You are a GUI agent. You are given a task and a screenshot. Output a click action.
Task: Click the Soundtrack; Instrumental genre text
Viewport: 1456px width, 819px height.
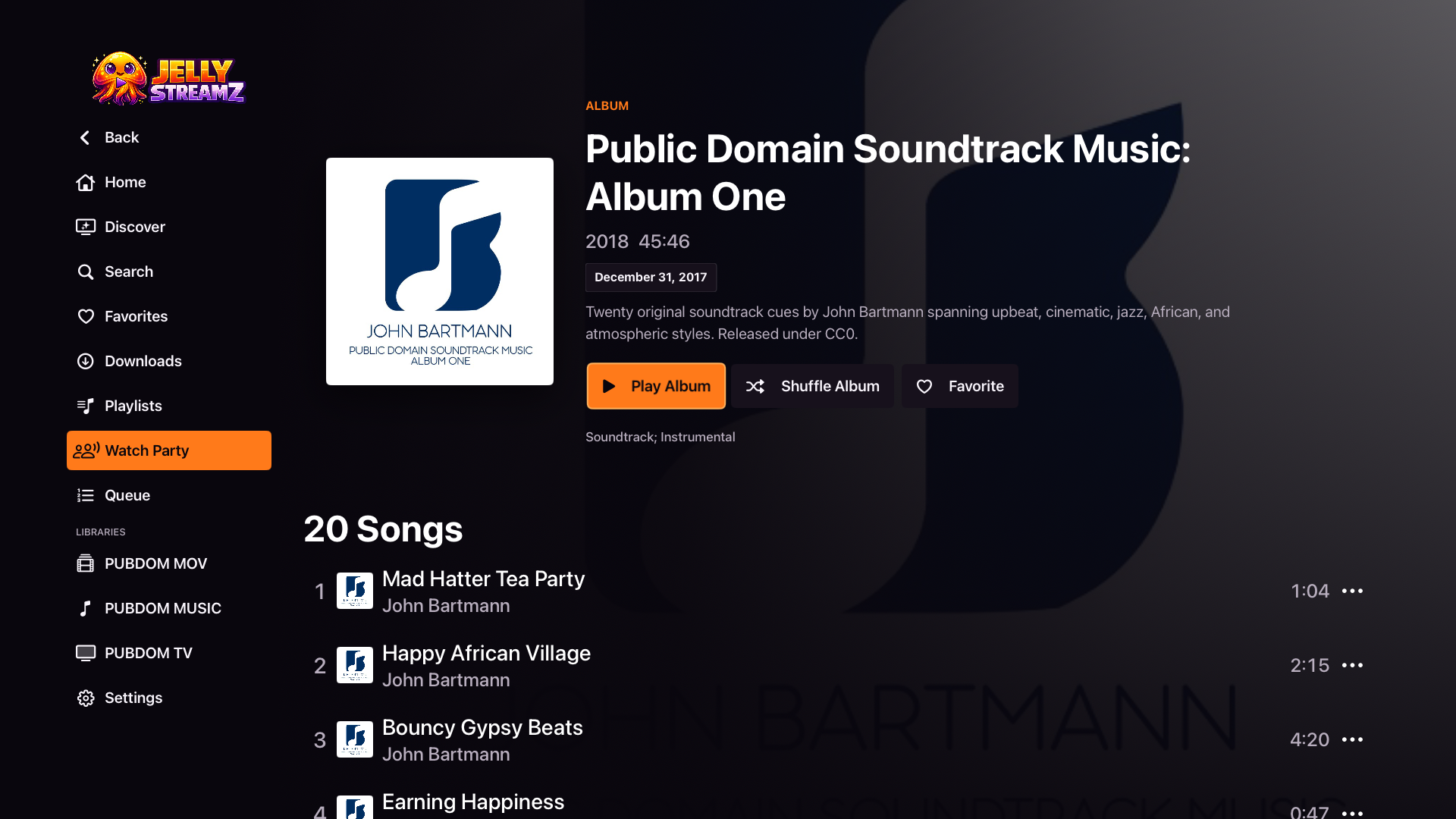point(660,437)
